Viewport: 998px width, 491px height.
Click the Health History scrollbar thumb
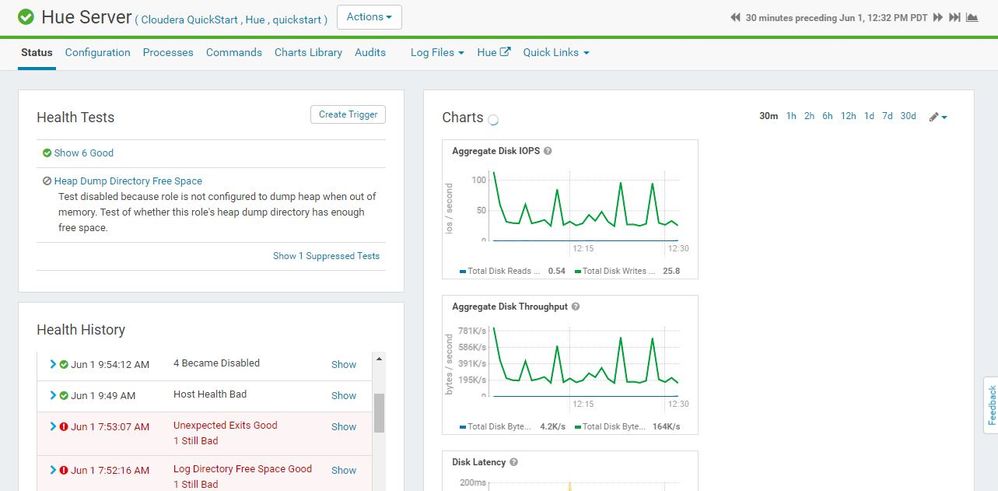(379, 413)
